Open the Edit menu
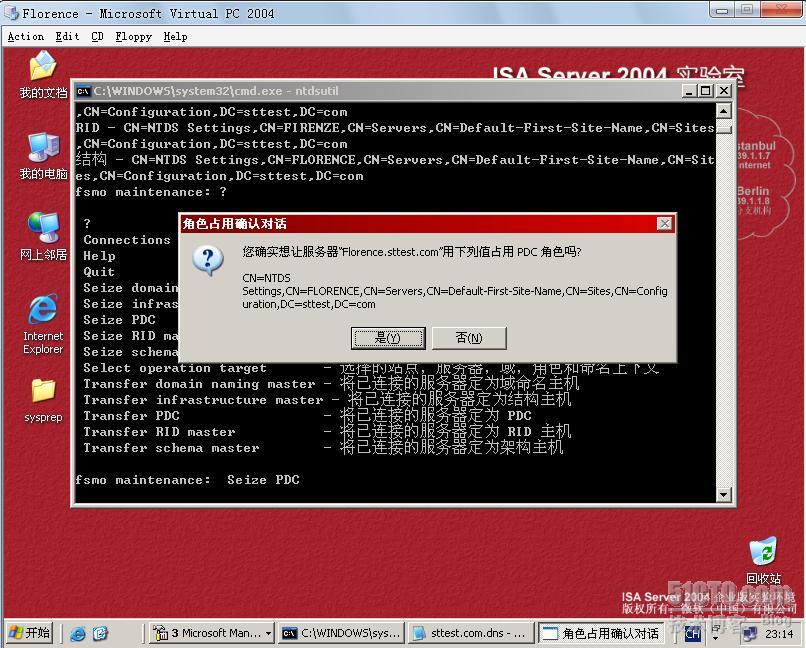 pyautogui.click(x=67, y=36)
